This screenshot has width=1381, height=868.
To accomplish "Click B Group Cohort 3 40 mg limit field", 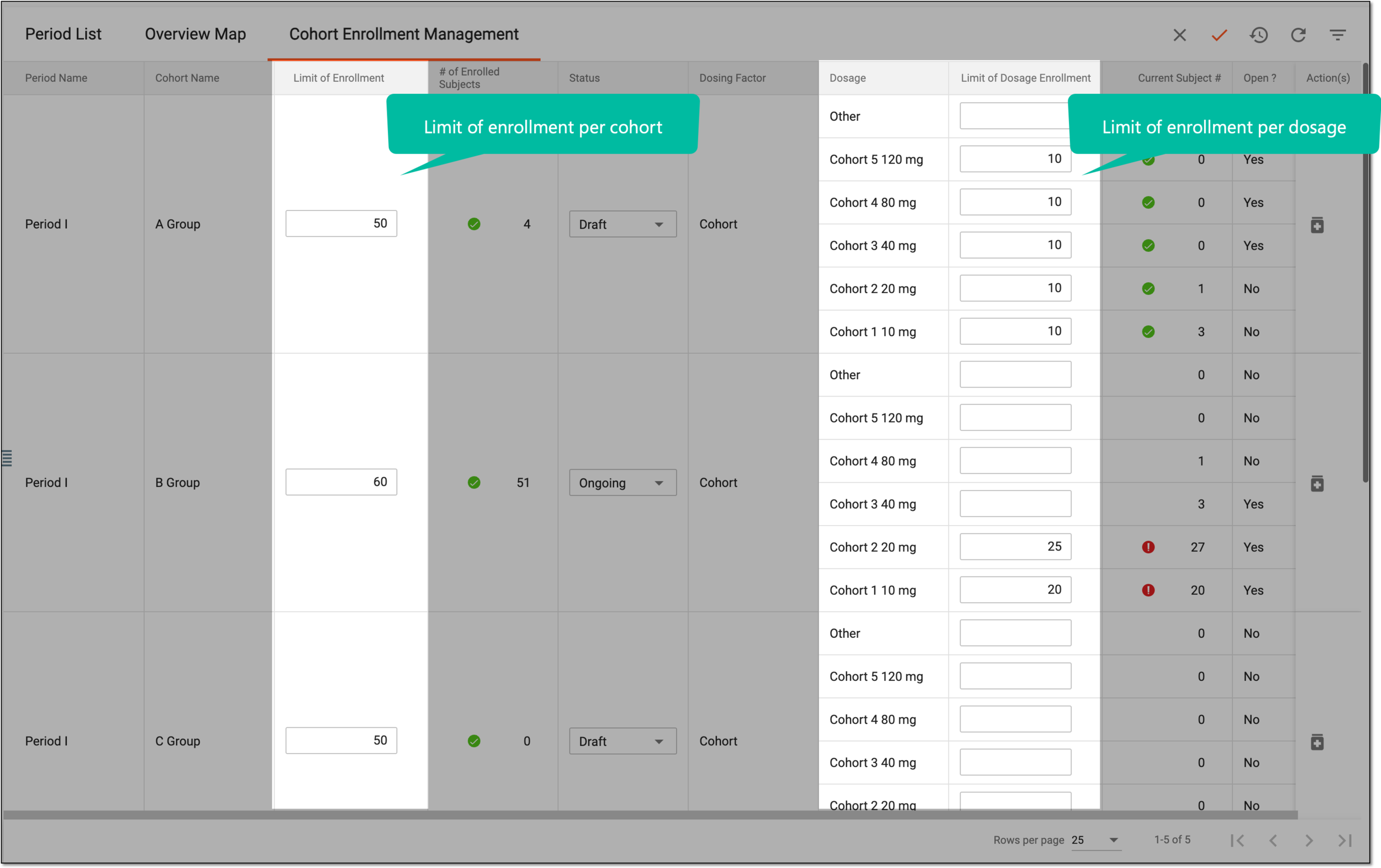I will pyautogui.click(x=1015, y=504).
